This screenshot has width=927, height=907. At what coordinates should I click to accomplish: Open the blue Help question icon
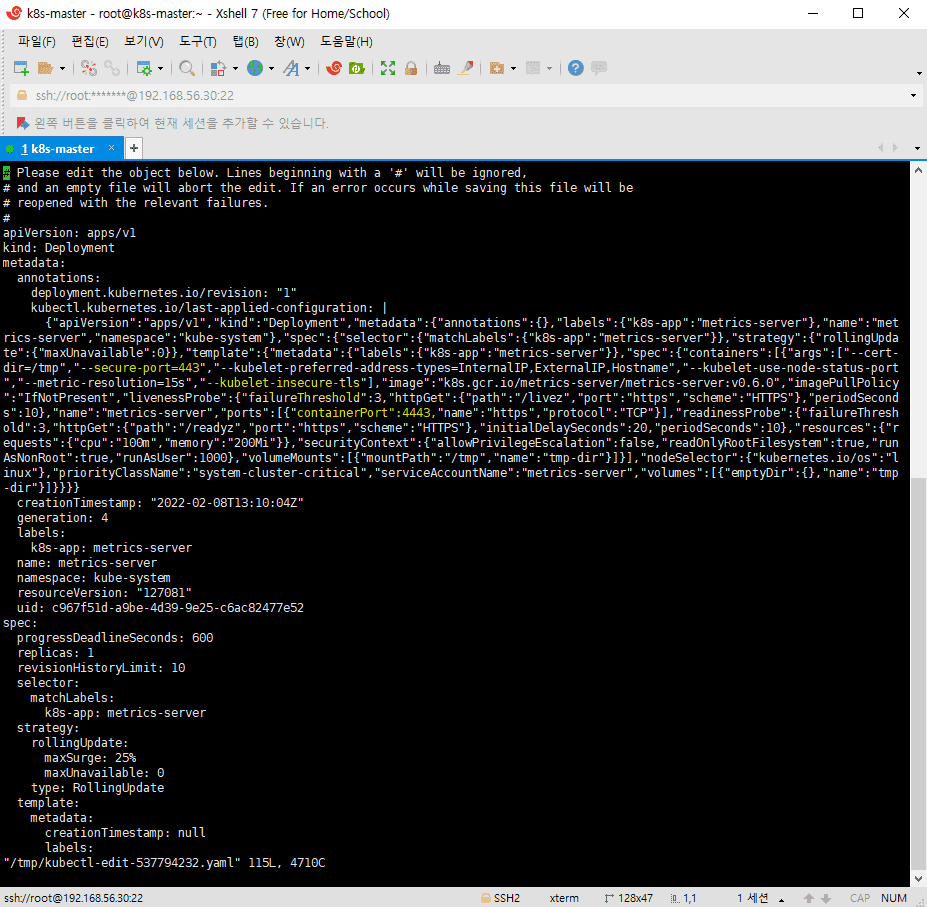[575, 68]
